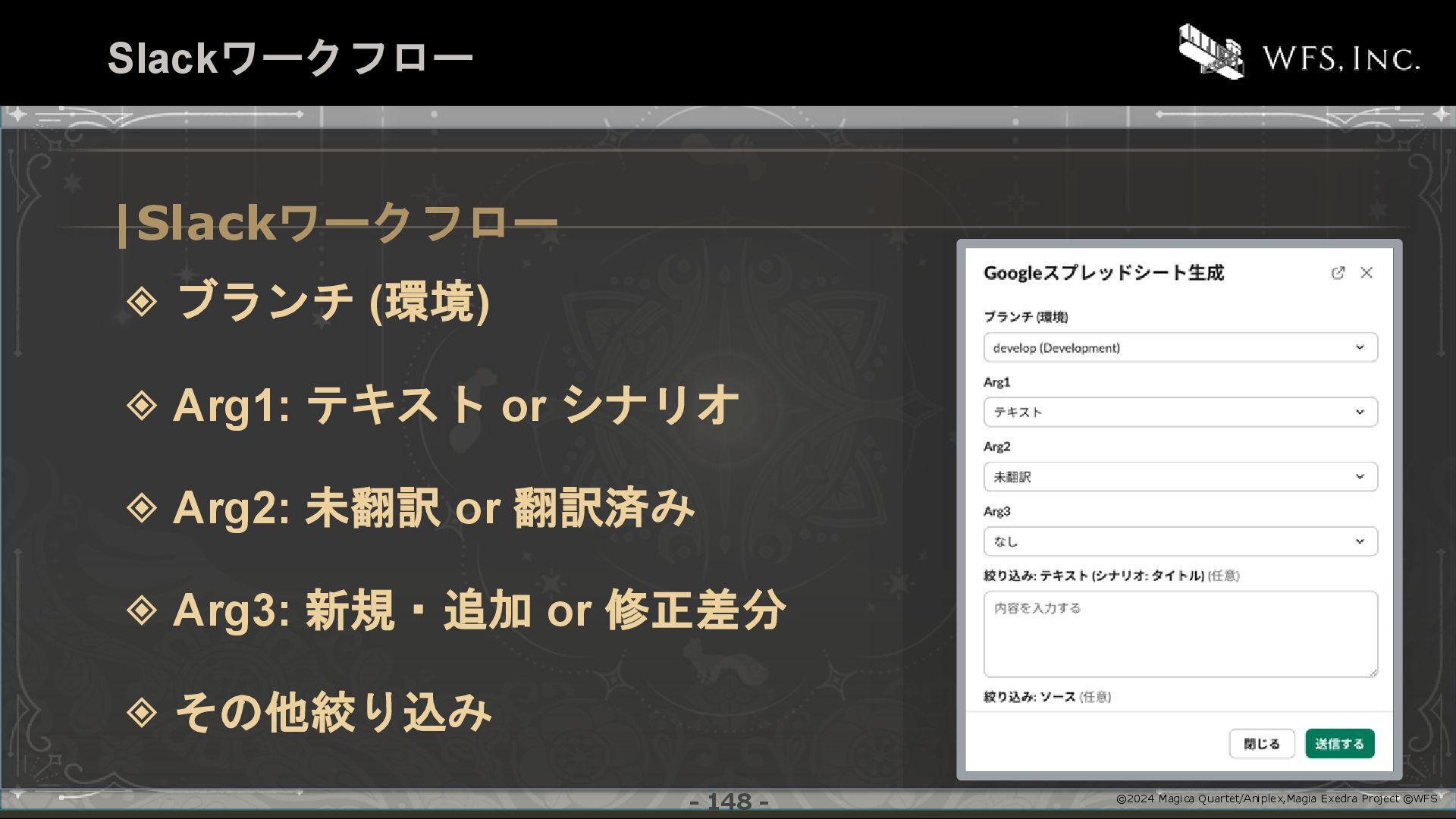Click the ©2024 Magica Quartet copyright line

[x=1277, y=799]
